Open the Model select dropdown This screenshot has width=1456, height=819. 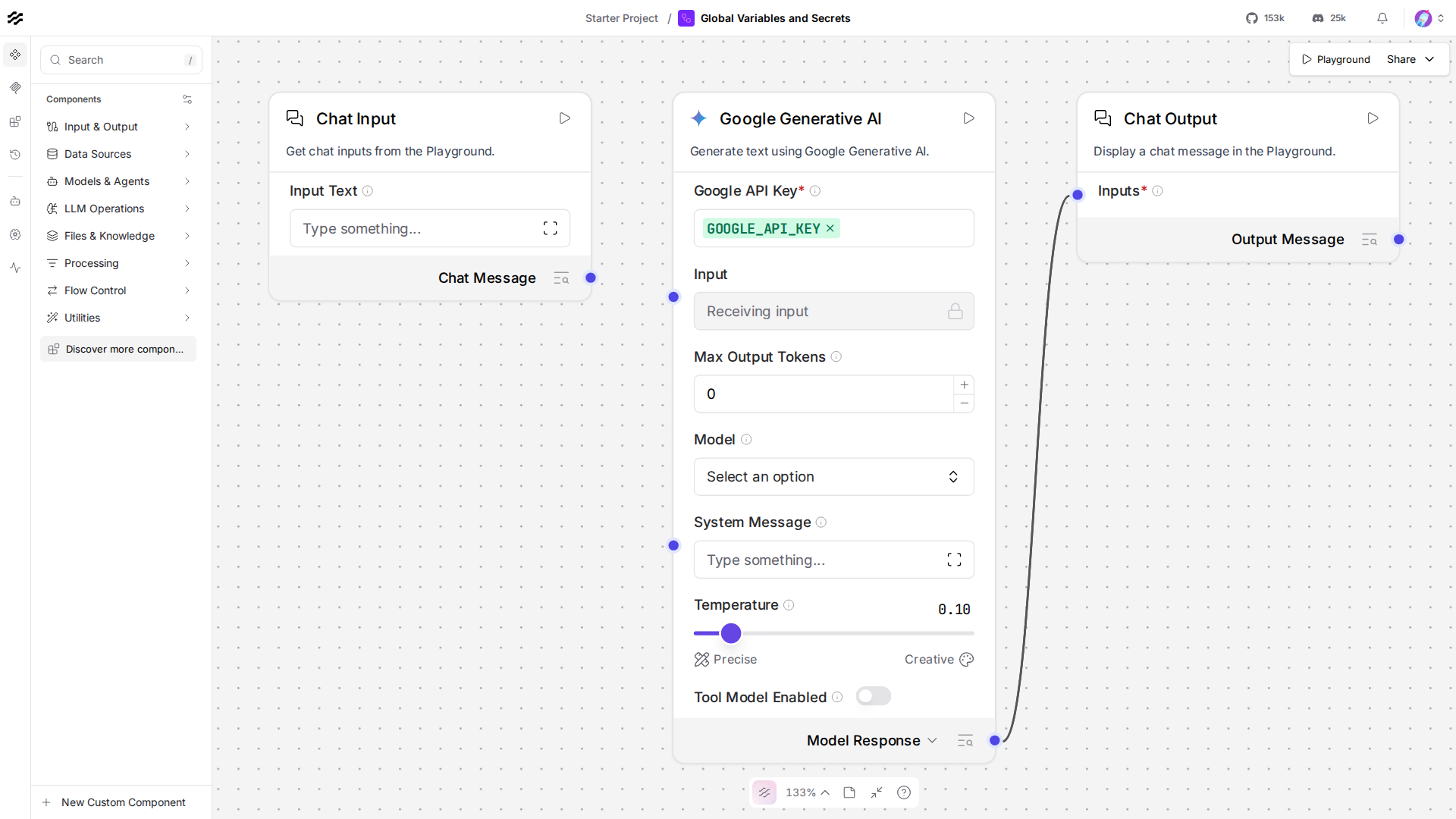(x=834, y=477)
